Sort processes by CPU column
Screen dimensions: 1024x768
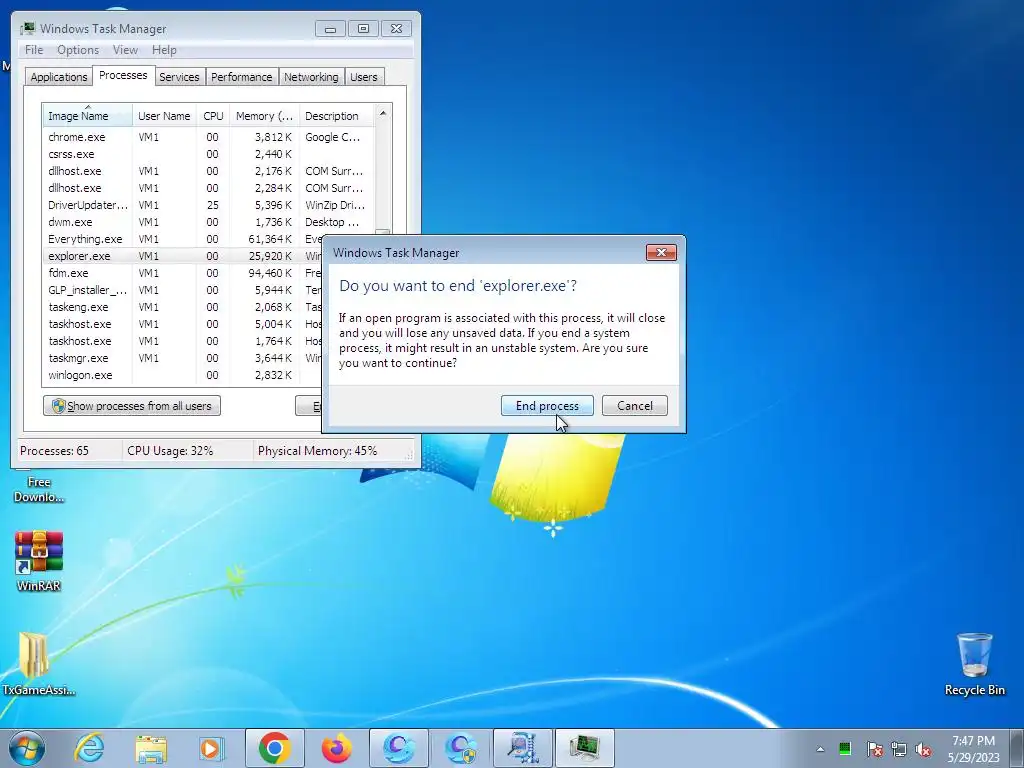coord(213,116)
